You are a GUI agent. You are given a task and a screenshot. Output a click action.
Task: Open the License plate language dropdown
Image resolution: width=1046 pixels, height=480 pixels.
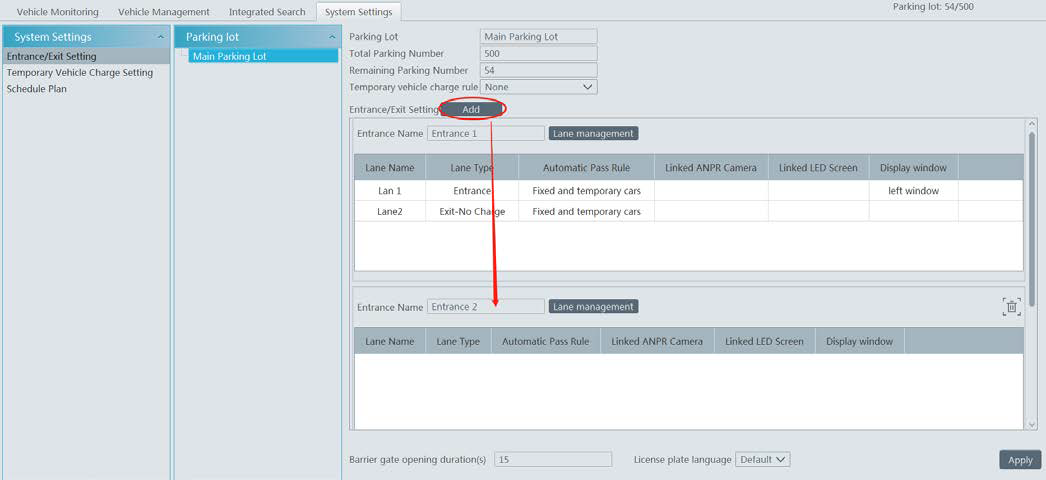tap(762, 459)
